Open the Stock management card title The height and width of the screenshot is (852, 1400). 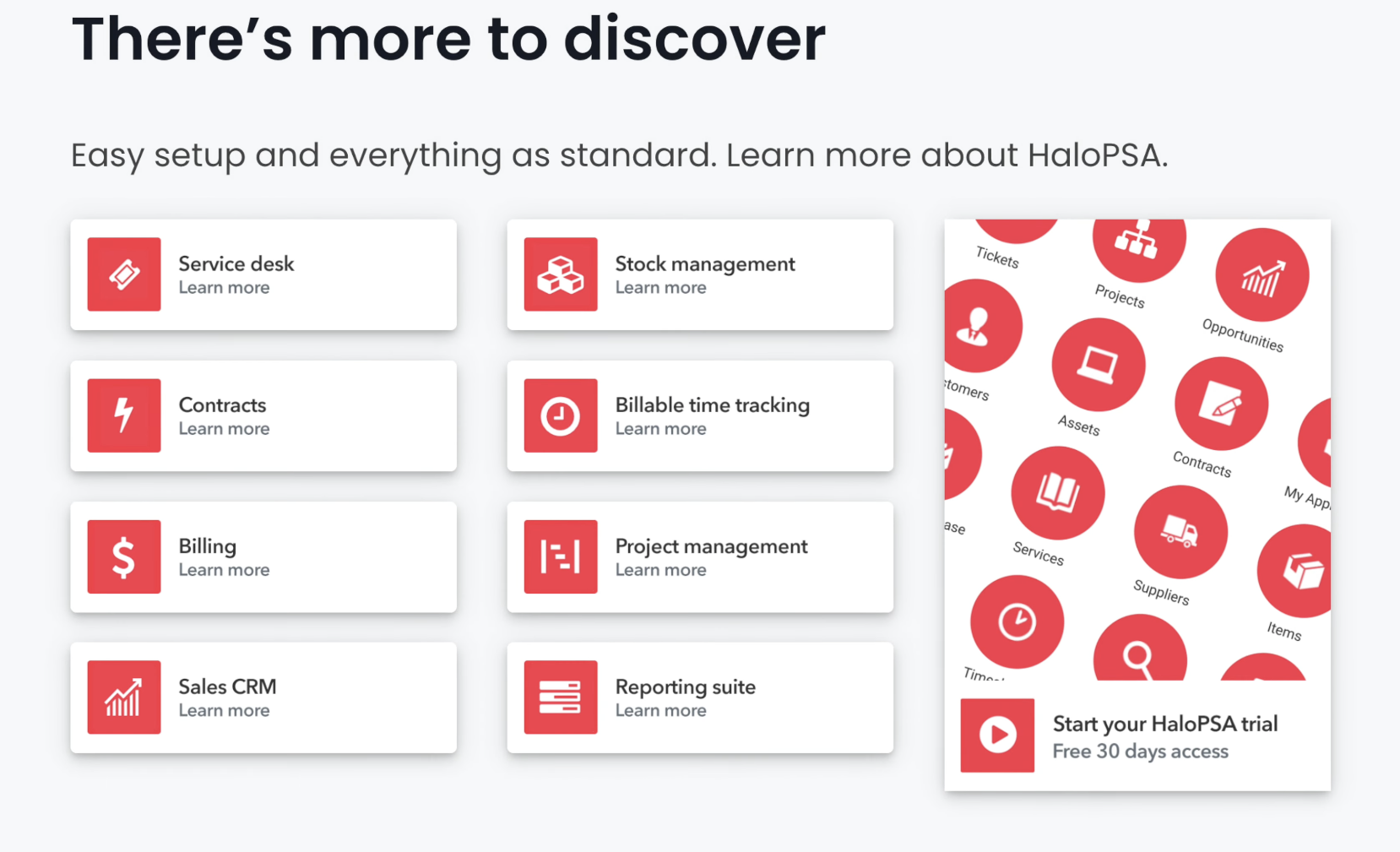click(x=705, y=263)
